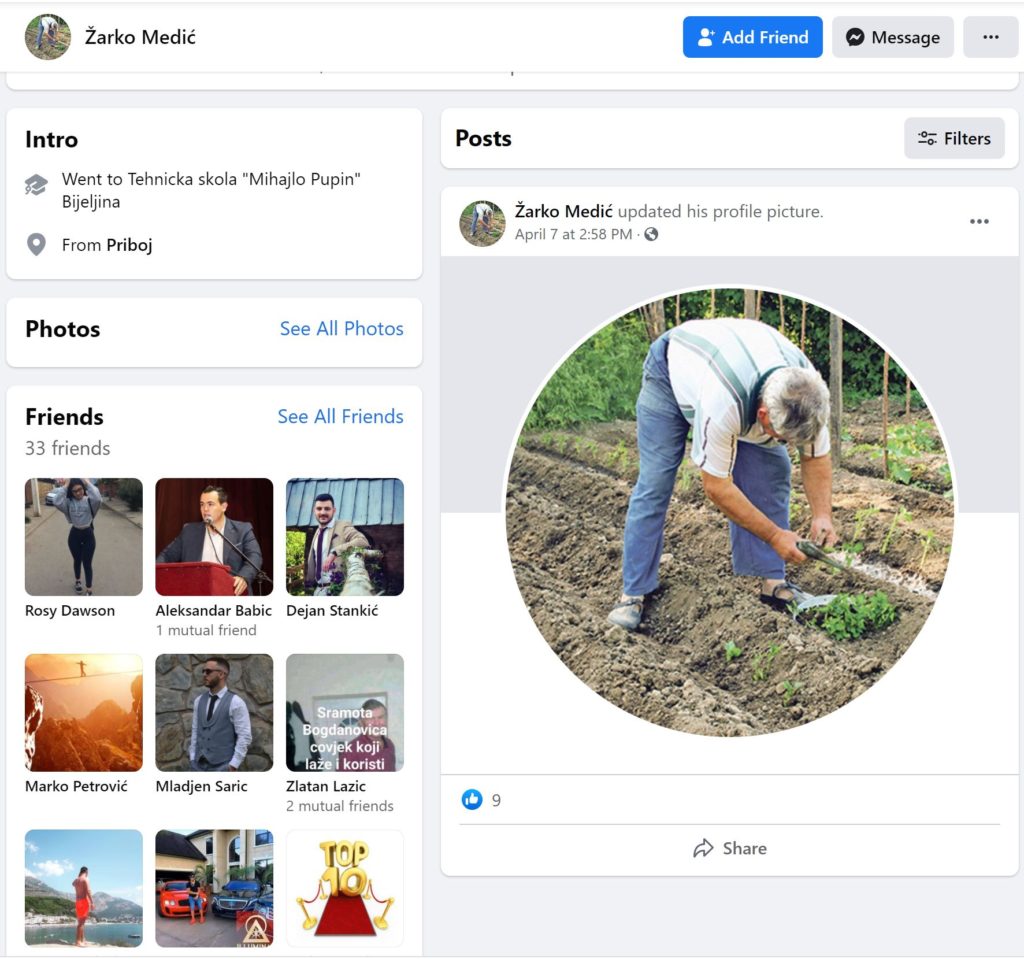Click the globe privacy icon on post
Viewport: 1024px width, 959px height.
pyautogui.click(x=652, y=235)
